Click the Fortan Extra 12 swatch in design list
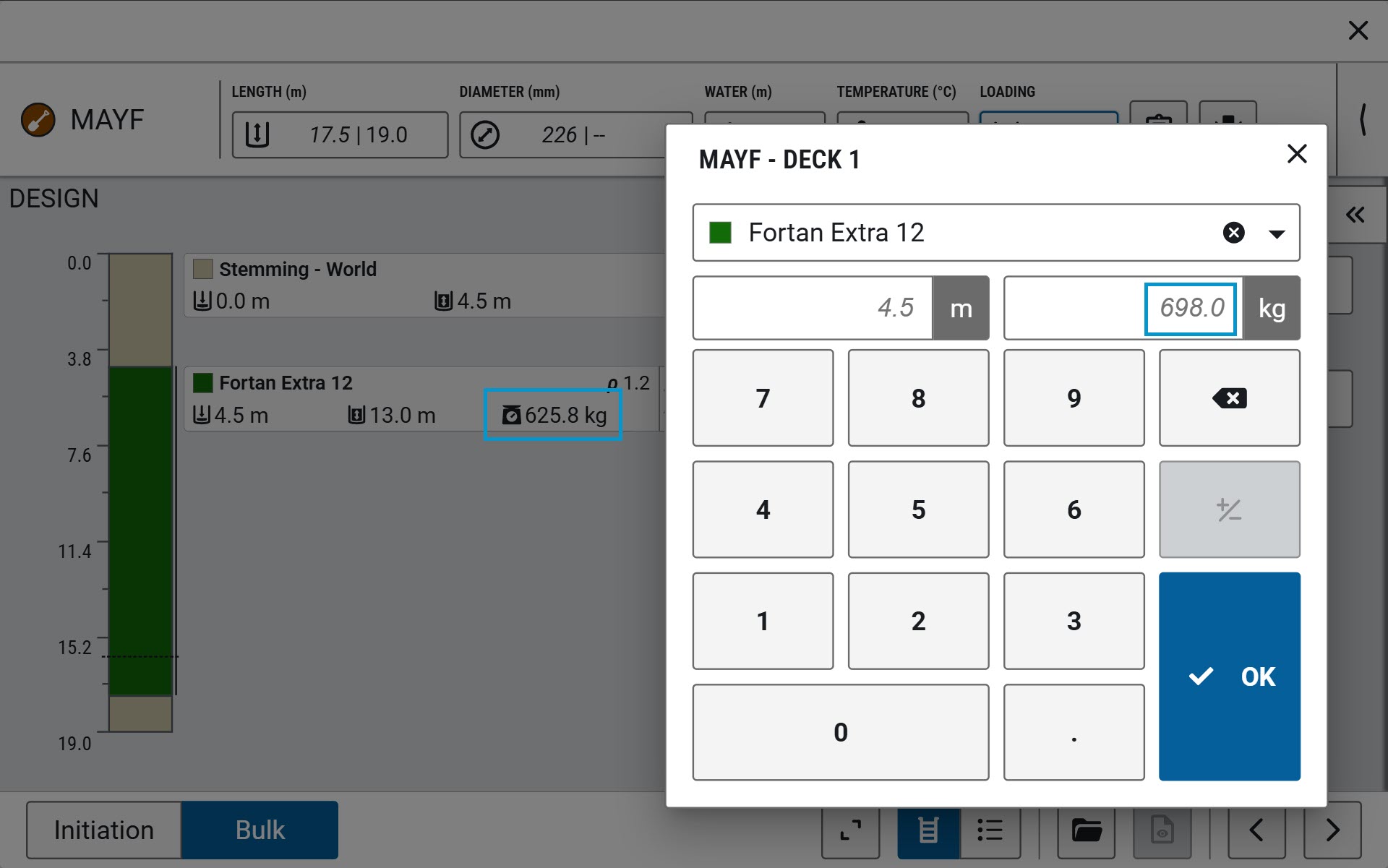Viewport: 1388px width, 868px height. click(203, 383)
